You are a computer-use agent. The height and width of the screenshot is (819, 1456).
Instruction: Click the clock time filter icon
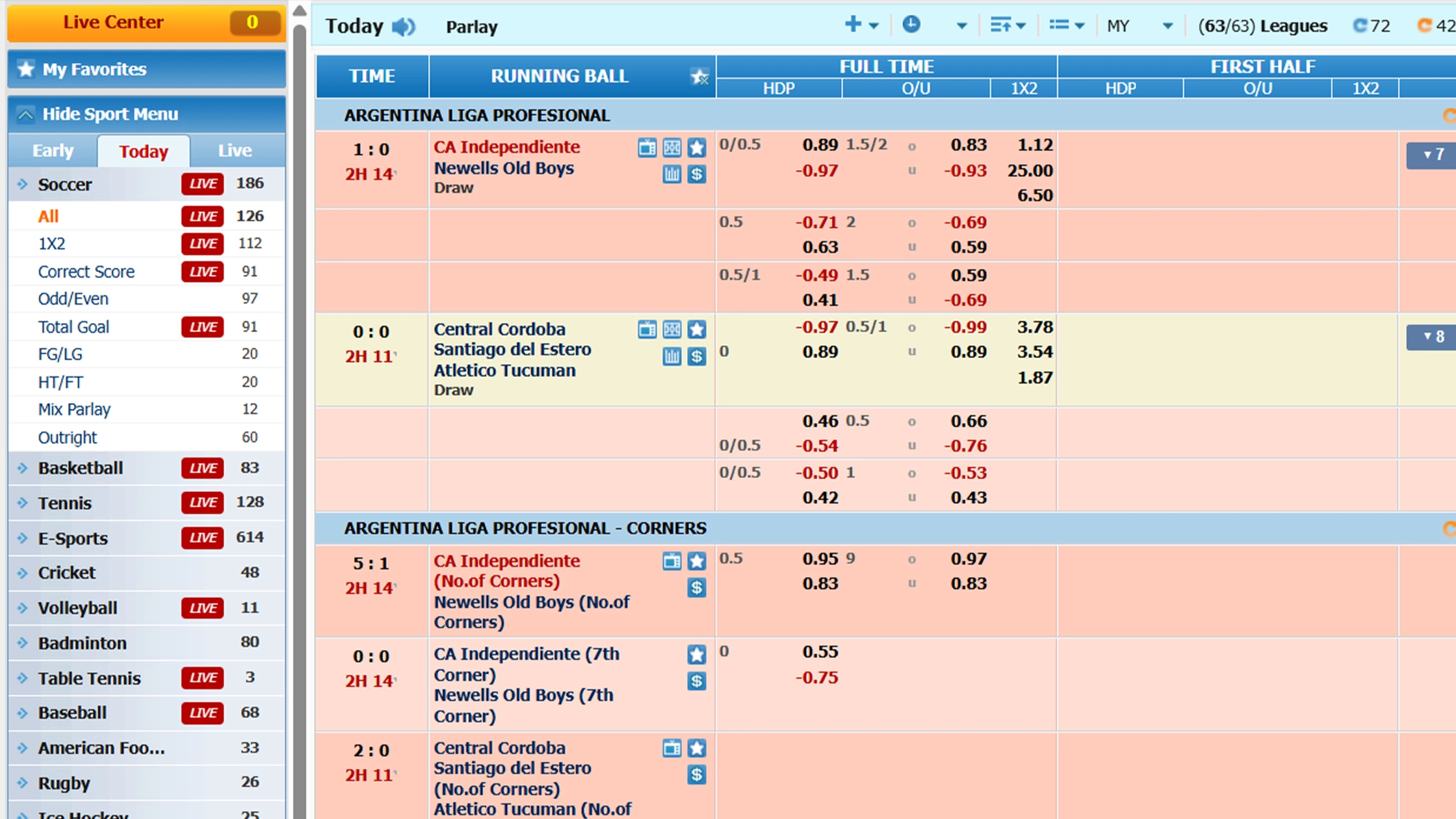(911, 25)
